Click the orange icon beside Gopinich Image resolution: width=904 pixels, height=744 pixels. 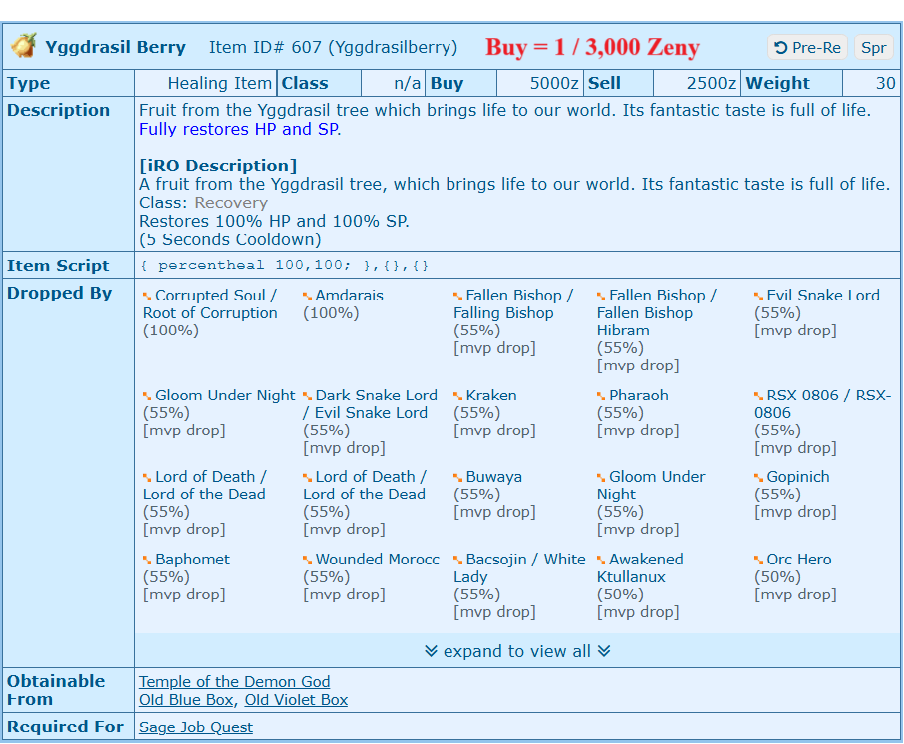[x=759, y=479]
